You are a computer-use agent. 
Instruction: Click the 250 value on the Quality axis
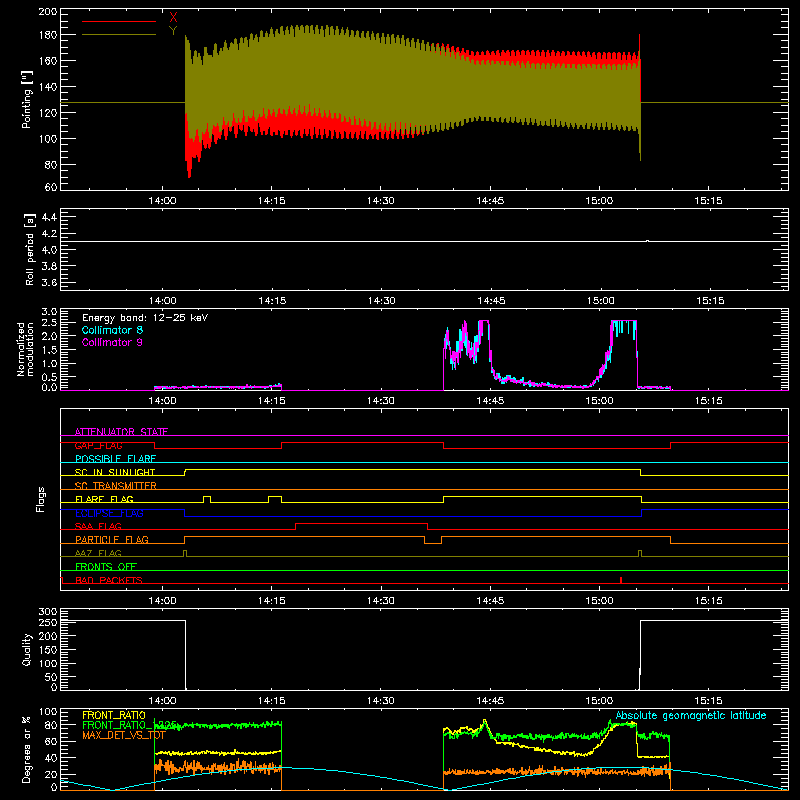[x=48, y=623]
